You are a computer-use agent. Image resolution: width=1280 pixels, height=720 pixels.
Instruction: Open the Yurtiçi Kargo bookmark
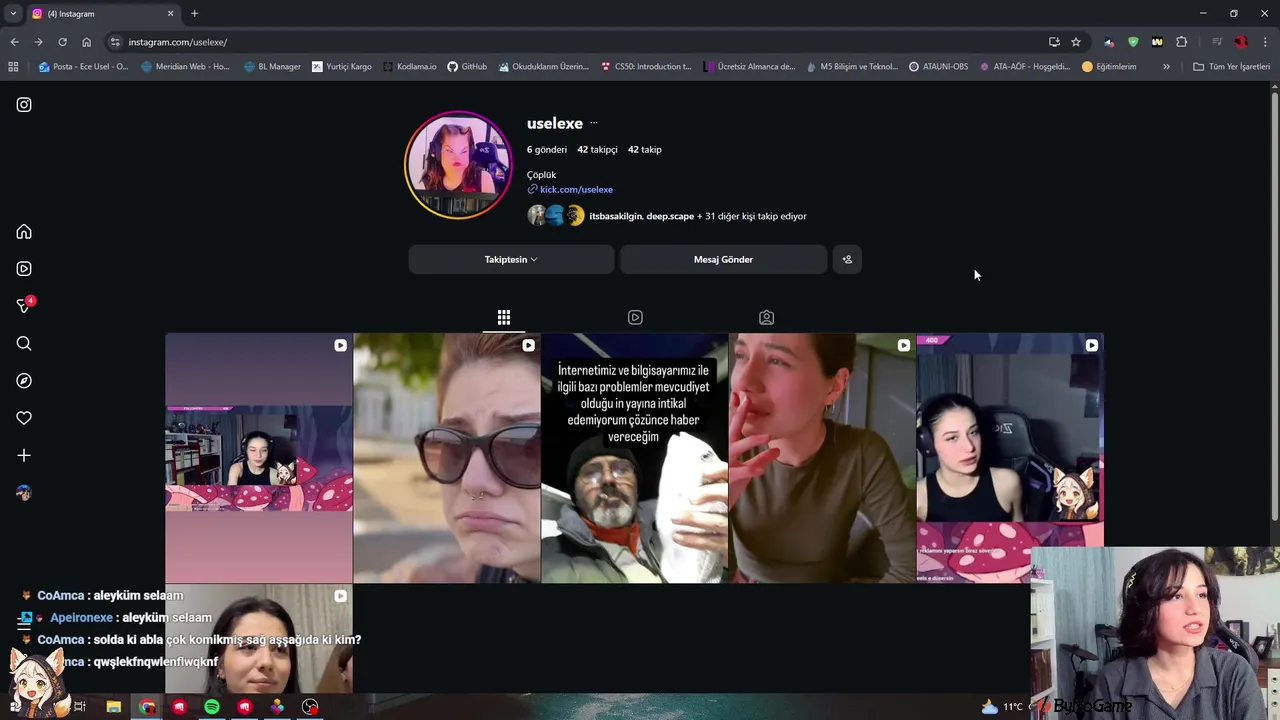(341, 66)
